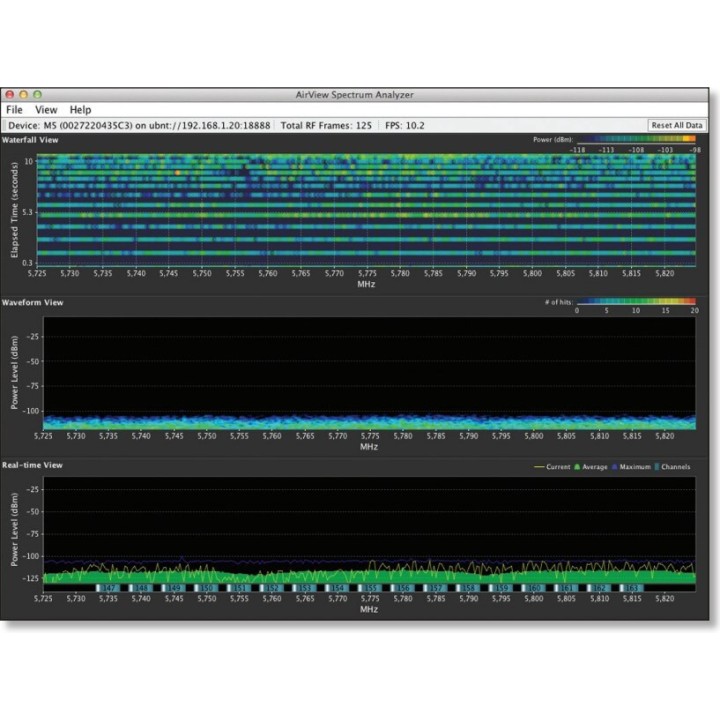The height and width of the screenshot is (720, 720).
Task: Select channel 148 marker in Real-time View
Action: [141, 588]
